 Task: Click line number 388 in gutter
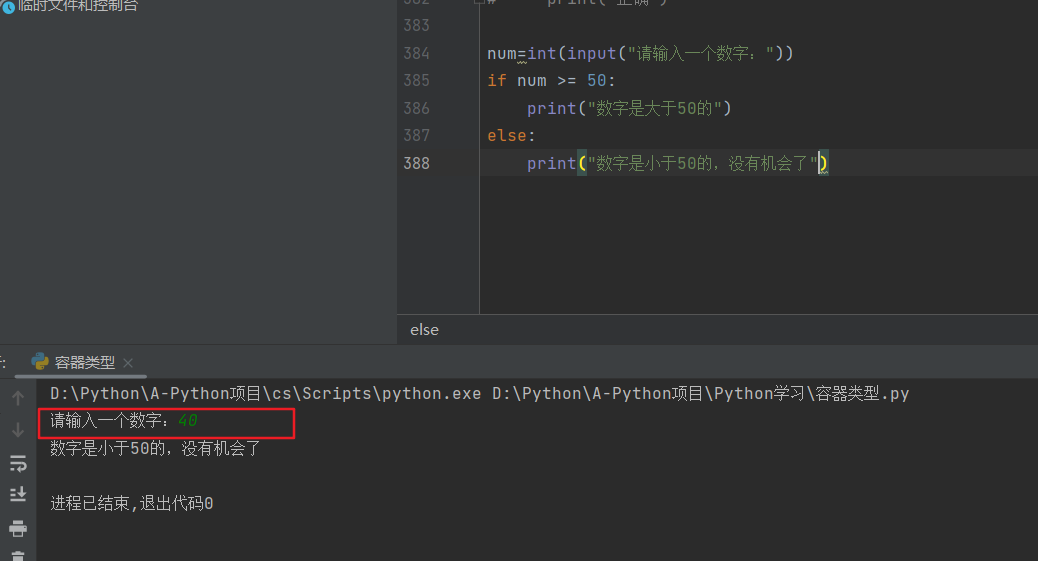click(416, 163)
